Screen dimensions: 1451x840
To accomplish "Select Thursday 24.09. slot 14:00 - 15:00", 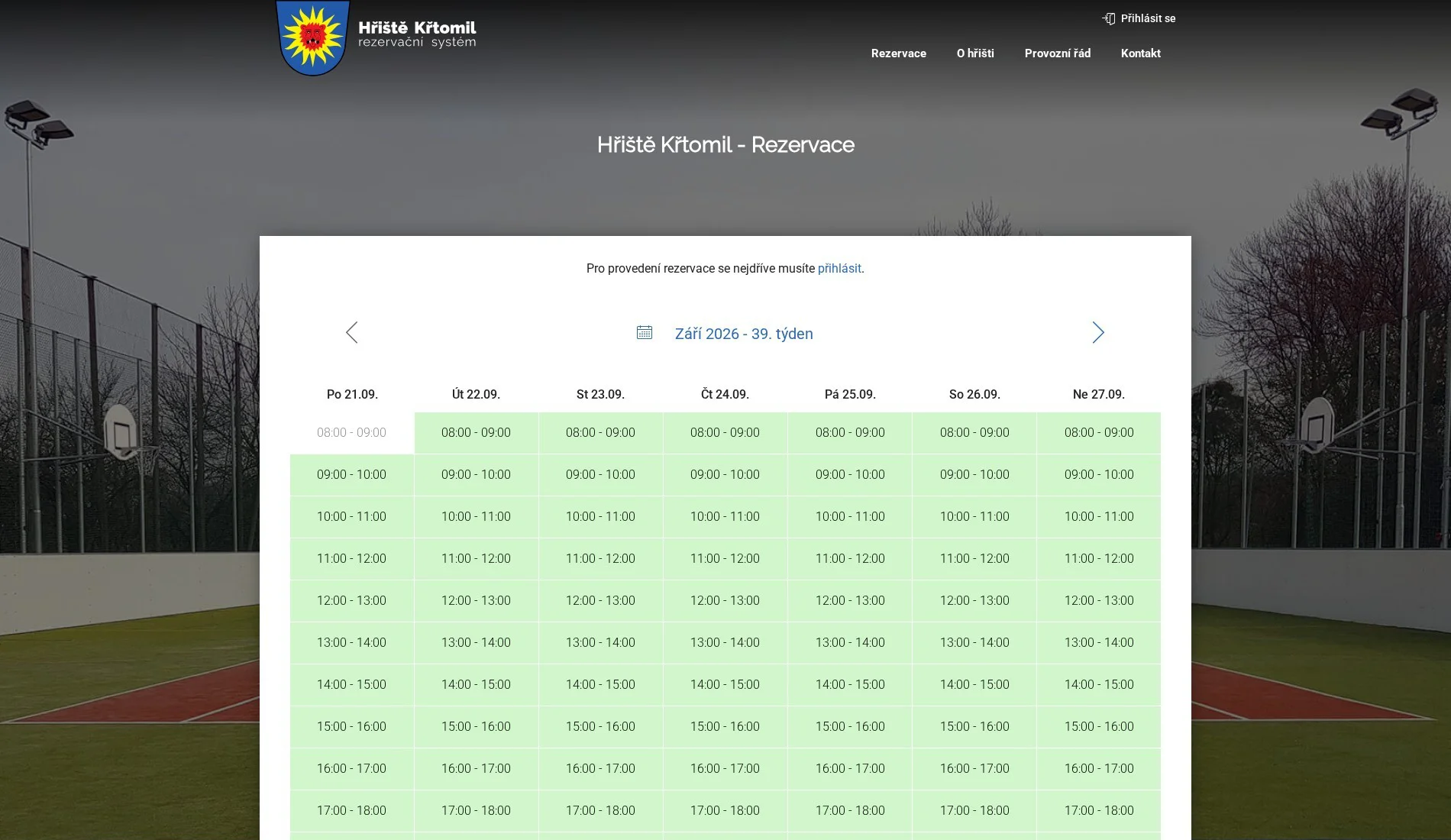I will (725, 685).
